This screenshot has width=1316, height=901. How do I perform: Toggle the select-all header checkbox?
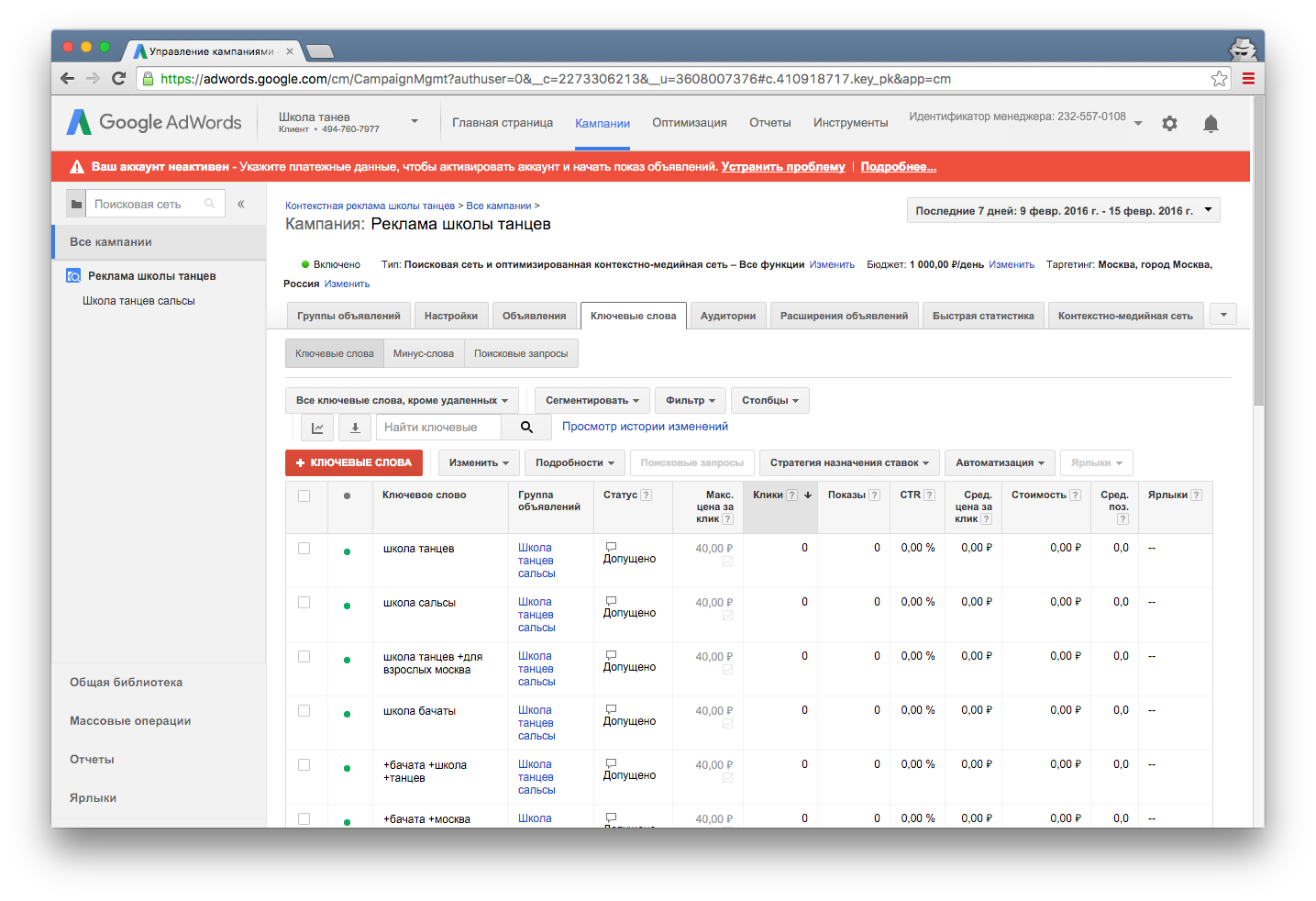click(x=304, y=495)
